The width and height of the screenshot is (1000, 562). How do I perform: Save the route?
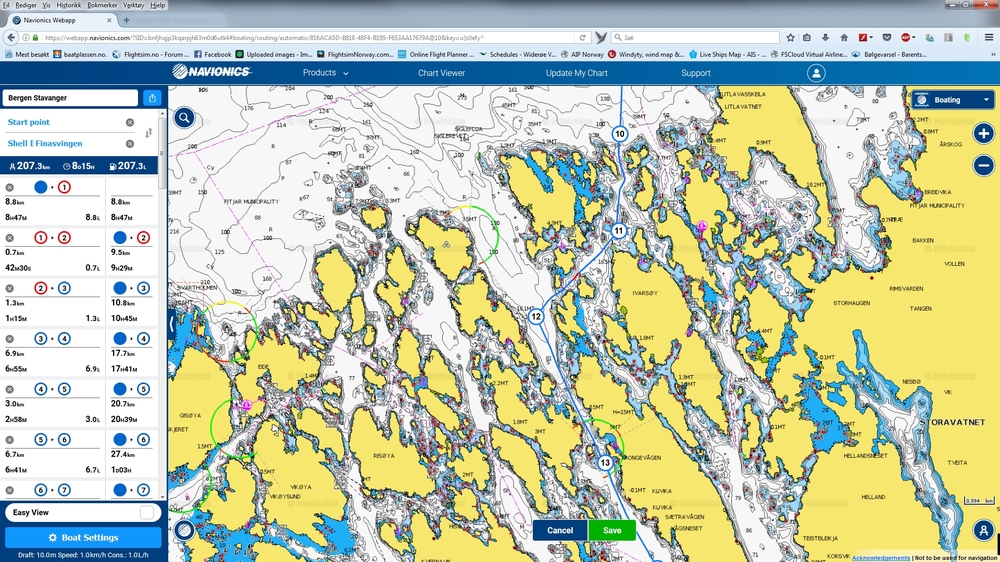pos(612,530)
